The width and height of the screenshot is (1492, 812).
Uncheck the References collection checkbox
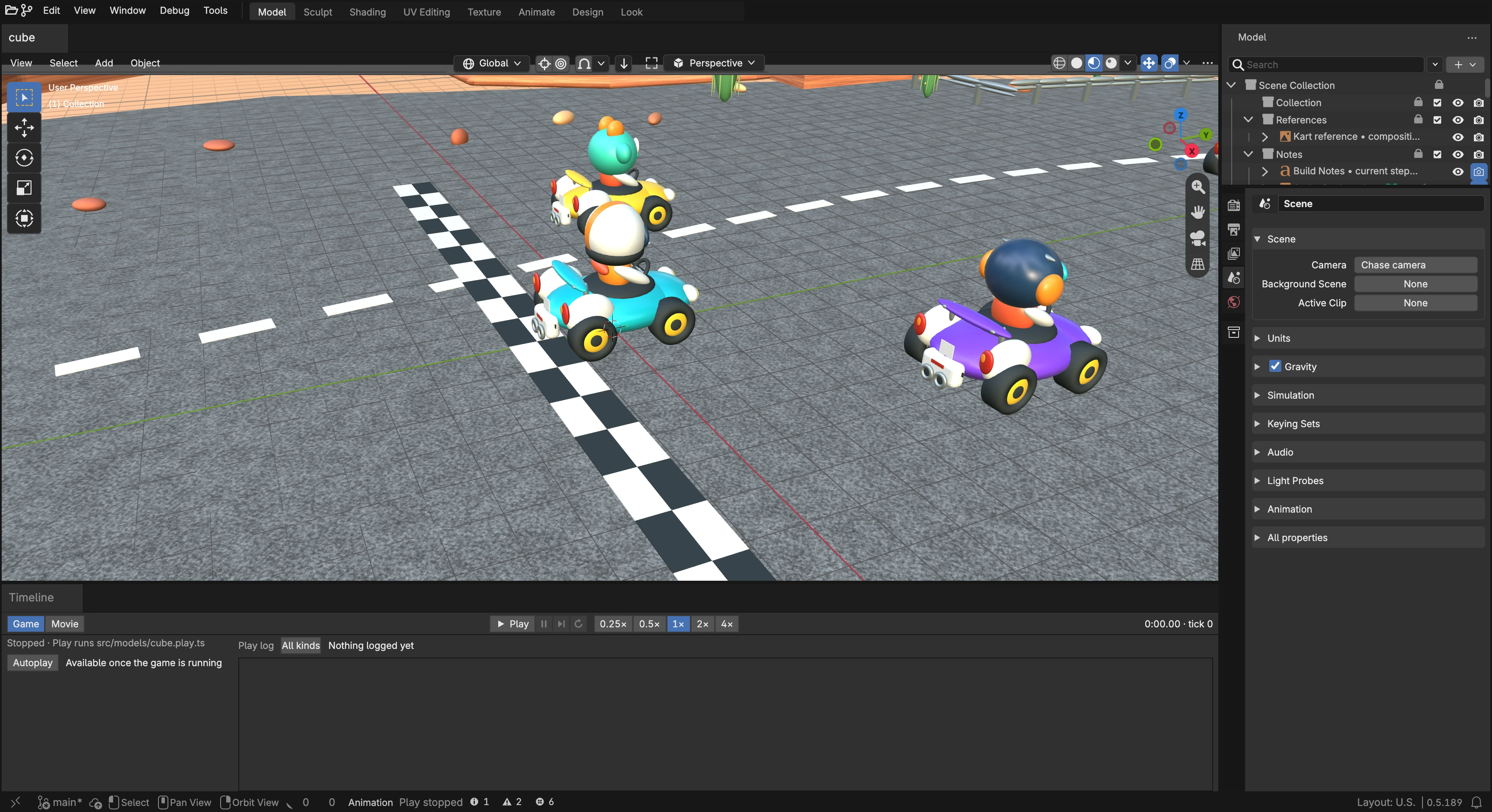click(x=1437, y=120)
